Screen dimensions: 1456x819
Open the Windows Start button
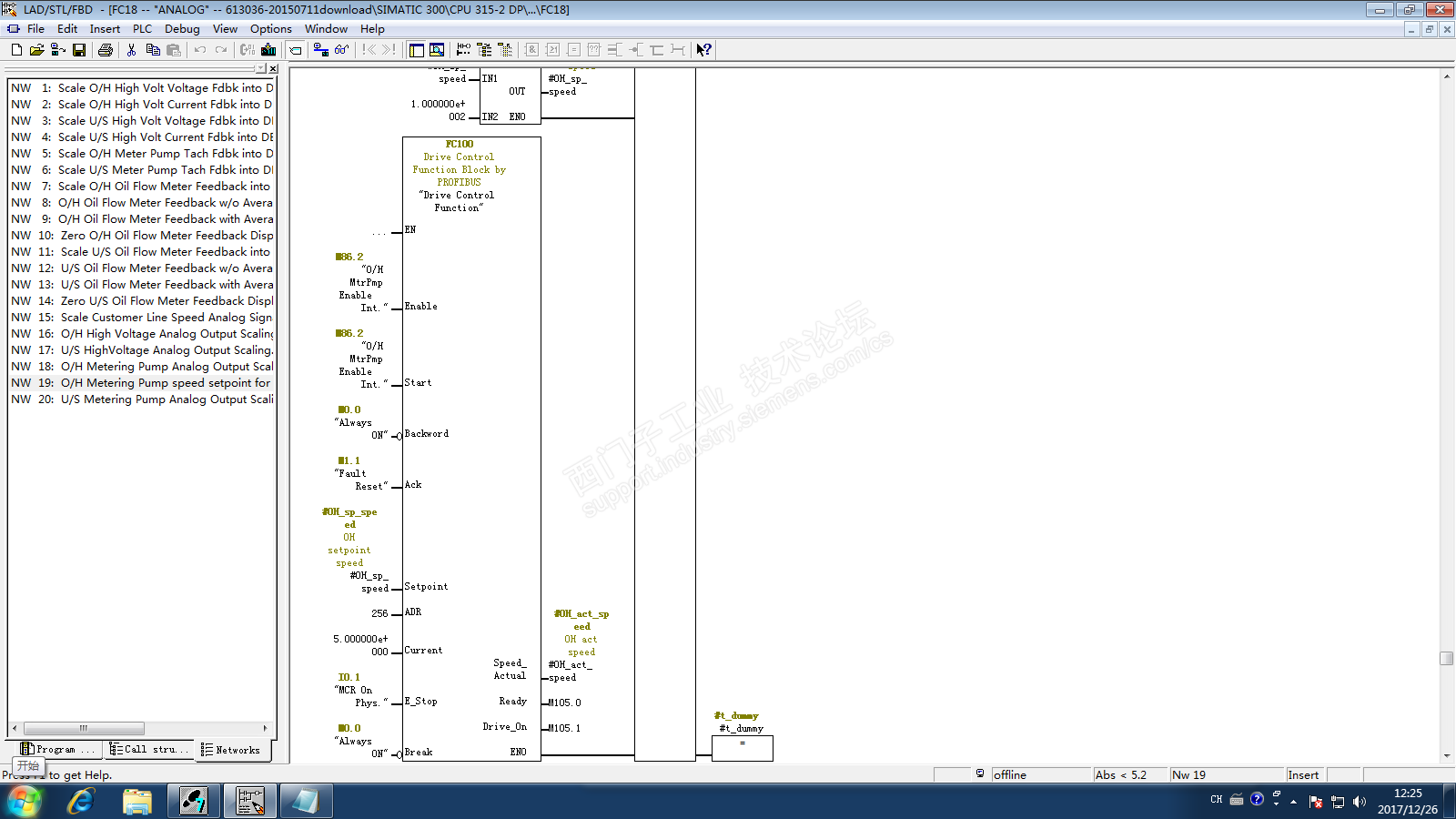coord(24,802)
